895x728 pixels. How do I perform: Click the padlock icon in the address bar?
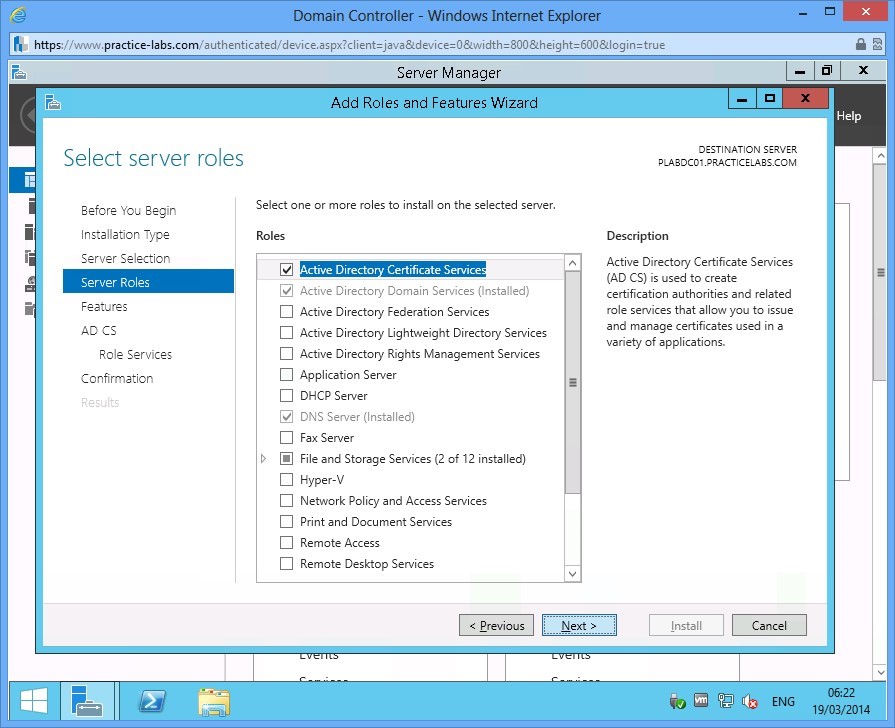(860, 45)
